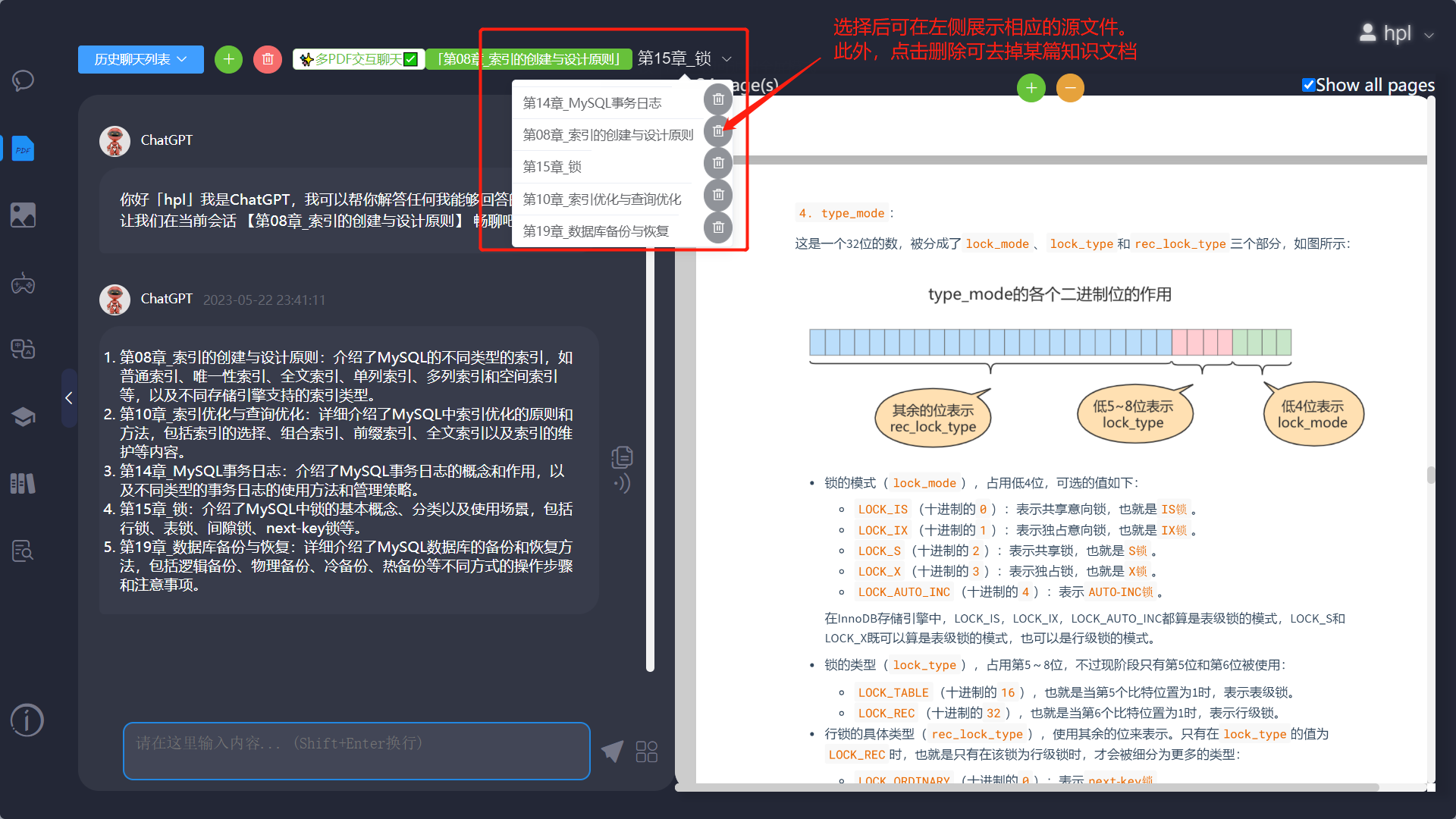
Task: Click the send message paper plane icon
Action: (612, 751)
